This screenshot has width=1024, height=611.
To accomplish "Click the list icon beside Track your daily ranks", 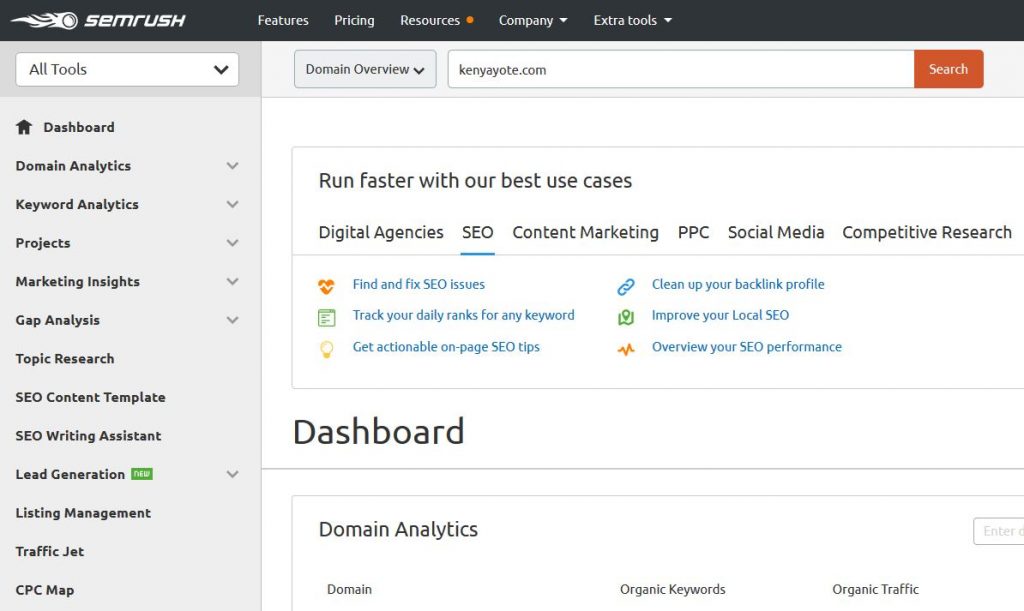I will 326,317.
